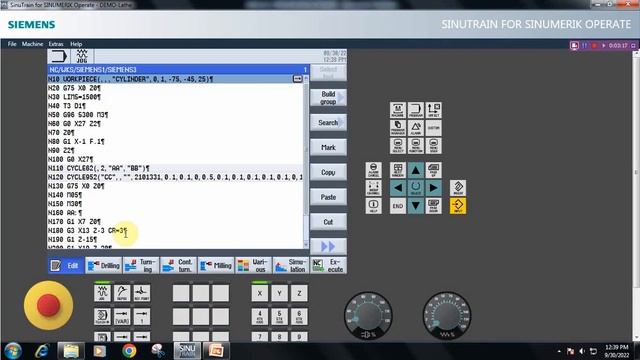The height and width of the screenshot is (360, 640).
Task: Click the Mark softkey
Action: coord(328,147)
